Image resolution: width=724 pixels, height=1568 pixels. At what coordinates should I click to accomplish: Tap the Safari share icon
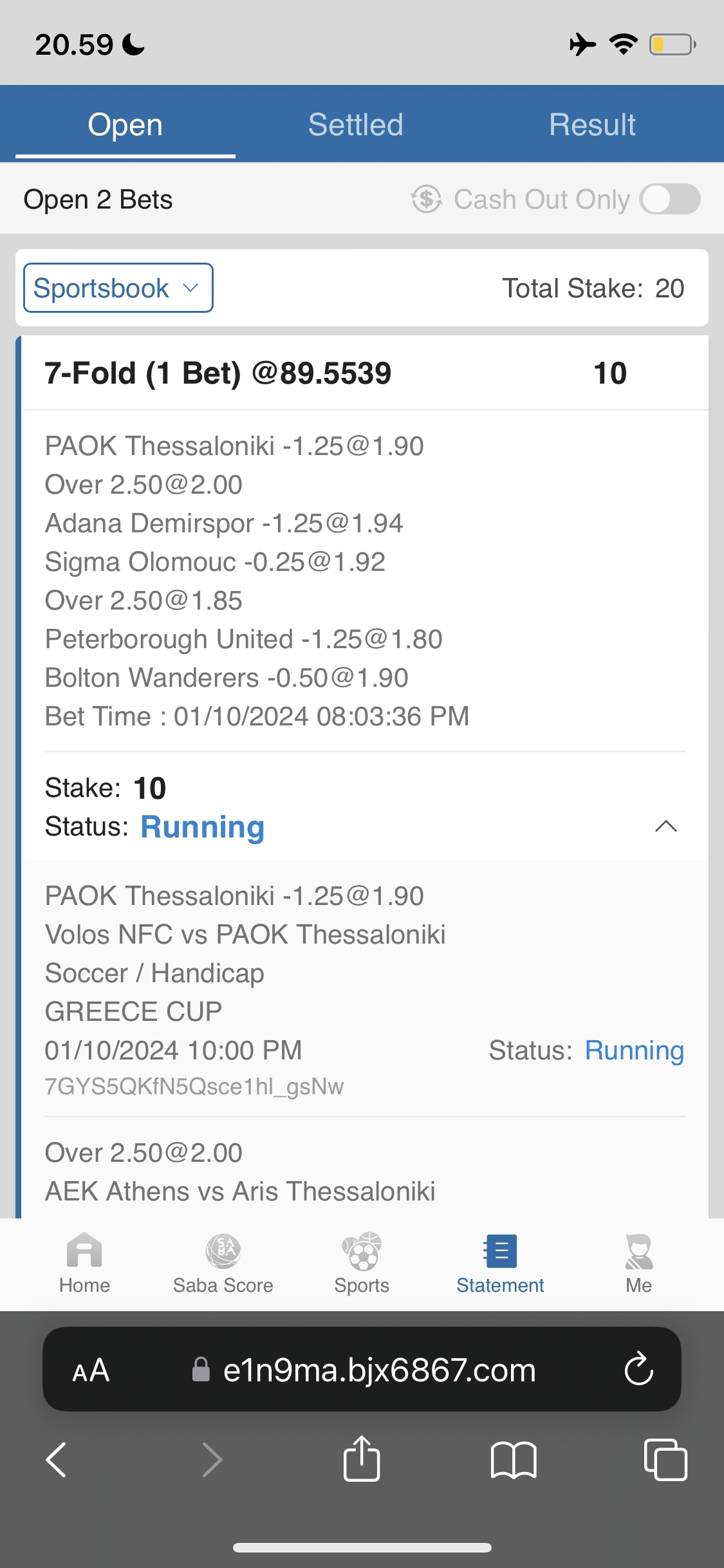click(x=362, y=1459)
